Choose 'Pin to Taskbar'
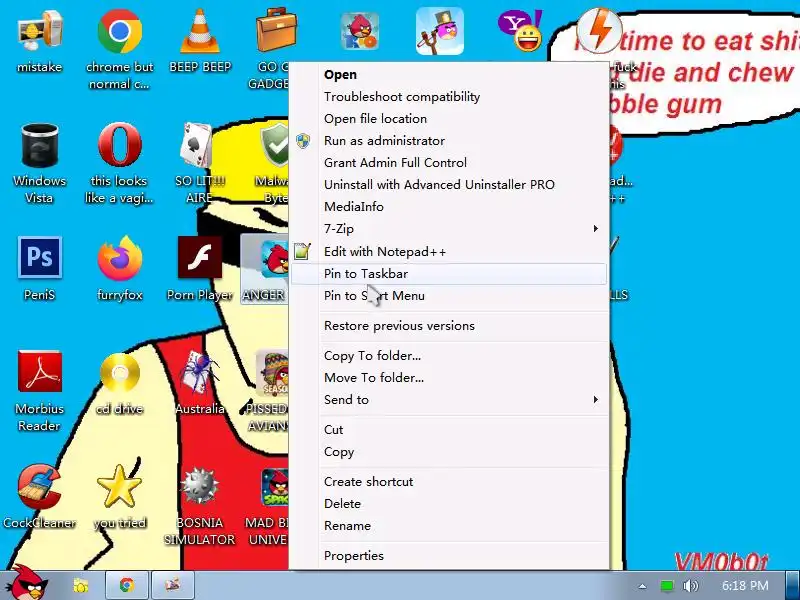The height and width of the screenshot is (600, 800). [449, 273]
